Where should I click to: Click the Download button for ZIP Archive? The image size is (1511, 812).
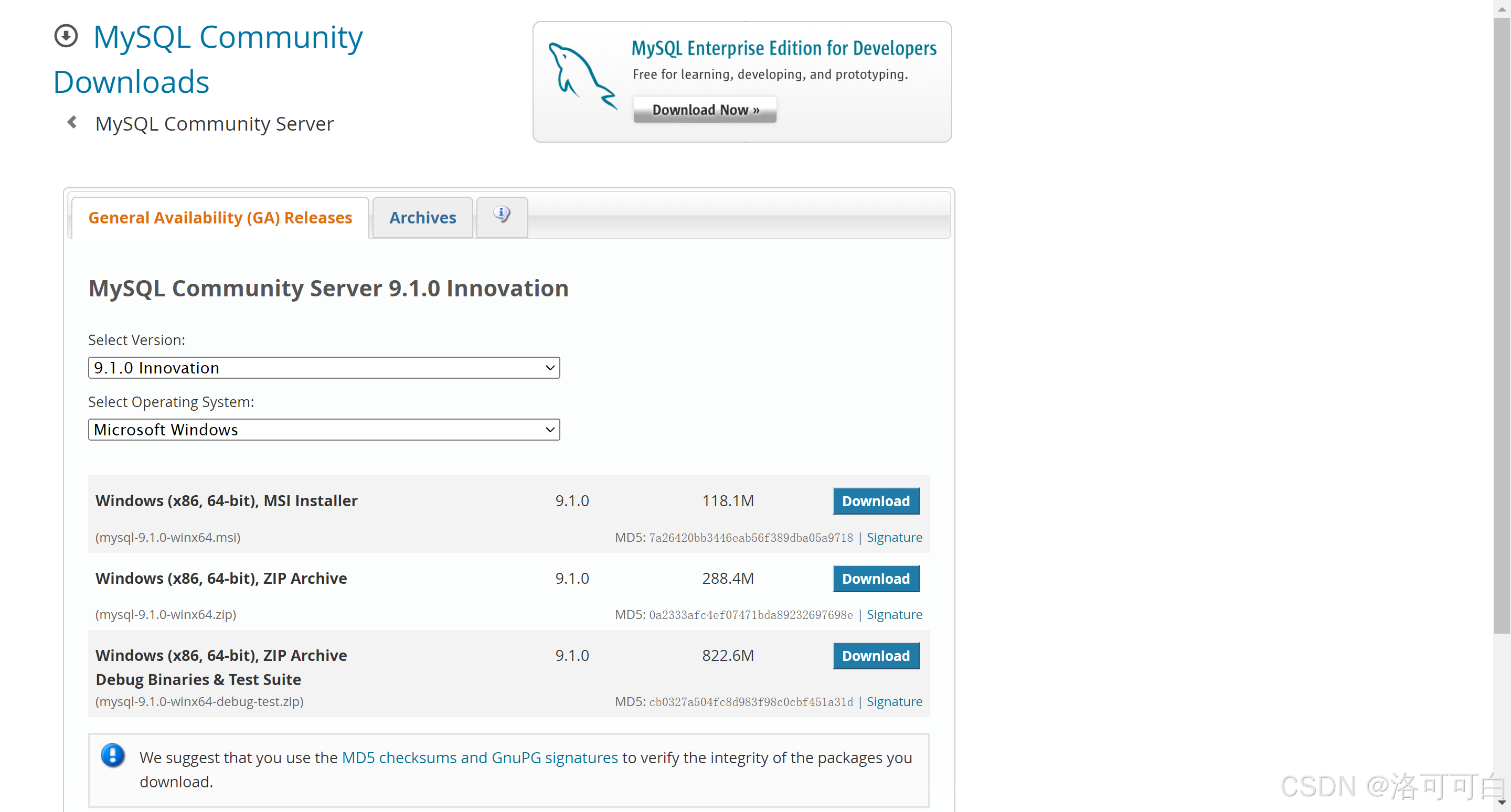click(875, 578)
